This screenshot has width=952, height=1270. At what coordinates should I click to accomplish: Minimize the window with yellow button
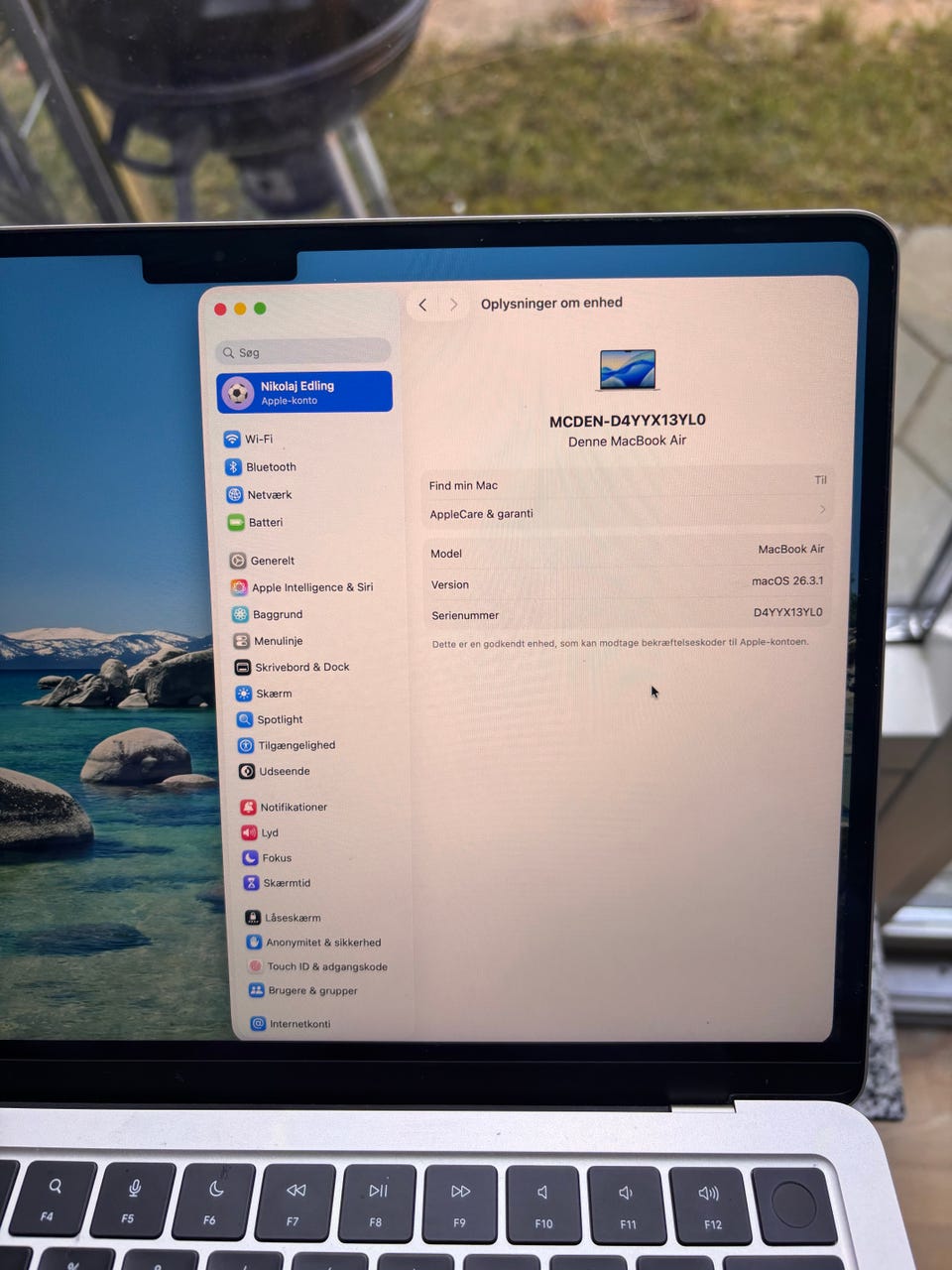click(x=240, y=309)
